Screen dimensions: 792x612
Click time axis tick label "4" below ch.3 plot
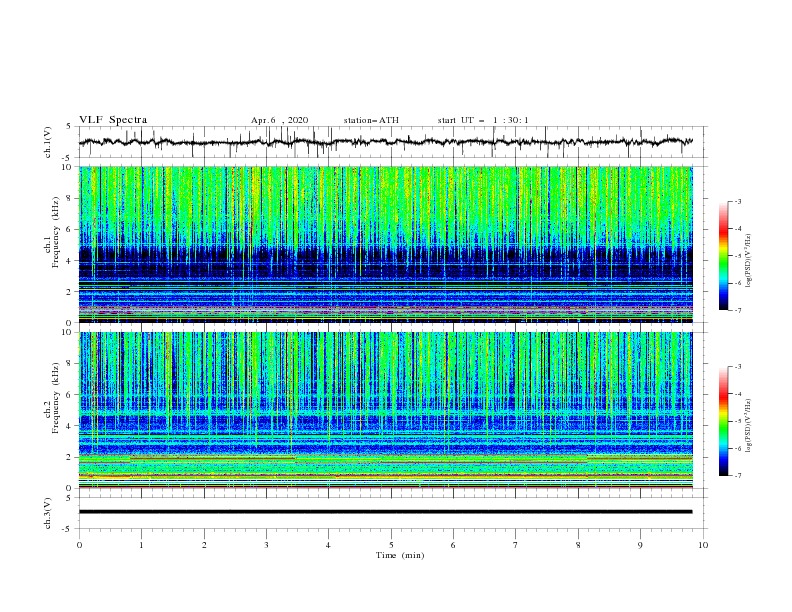(328, 545)
